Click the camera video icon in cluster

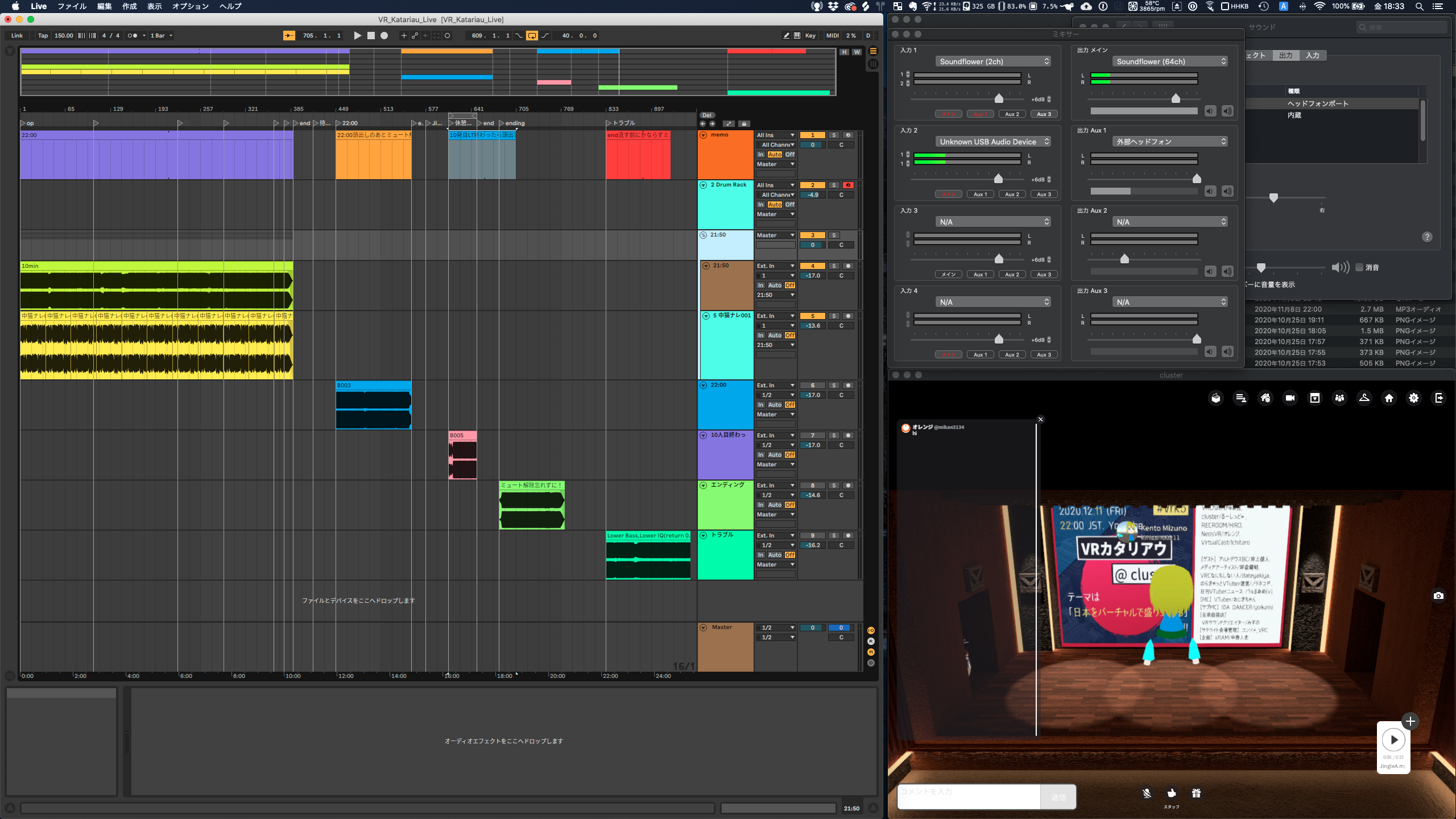pyautogui.click(x=1290, y=398)
